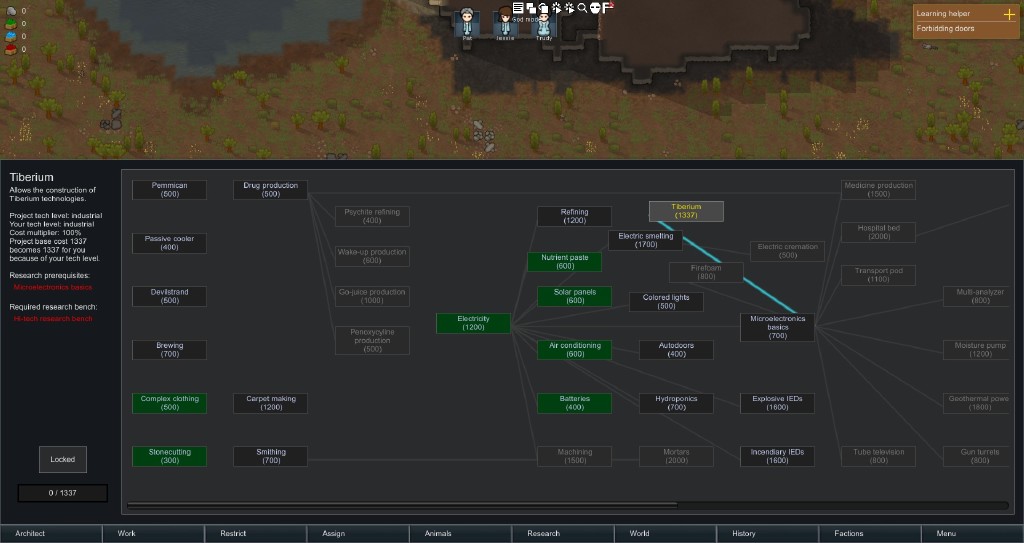Click the research tree horizontal scrollbar
Screen dimensions: 1024x543
click(x=402, y=505)
